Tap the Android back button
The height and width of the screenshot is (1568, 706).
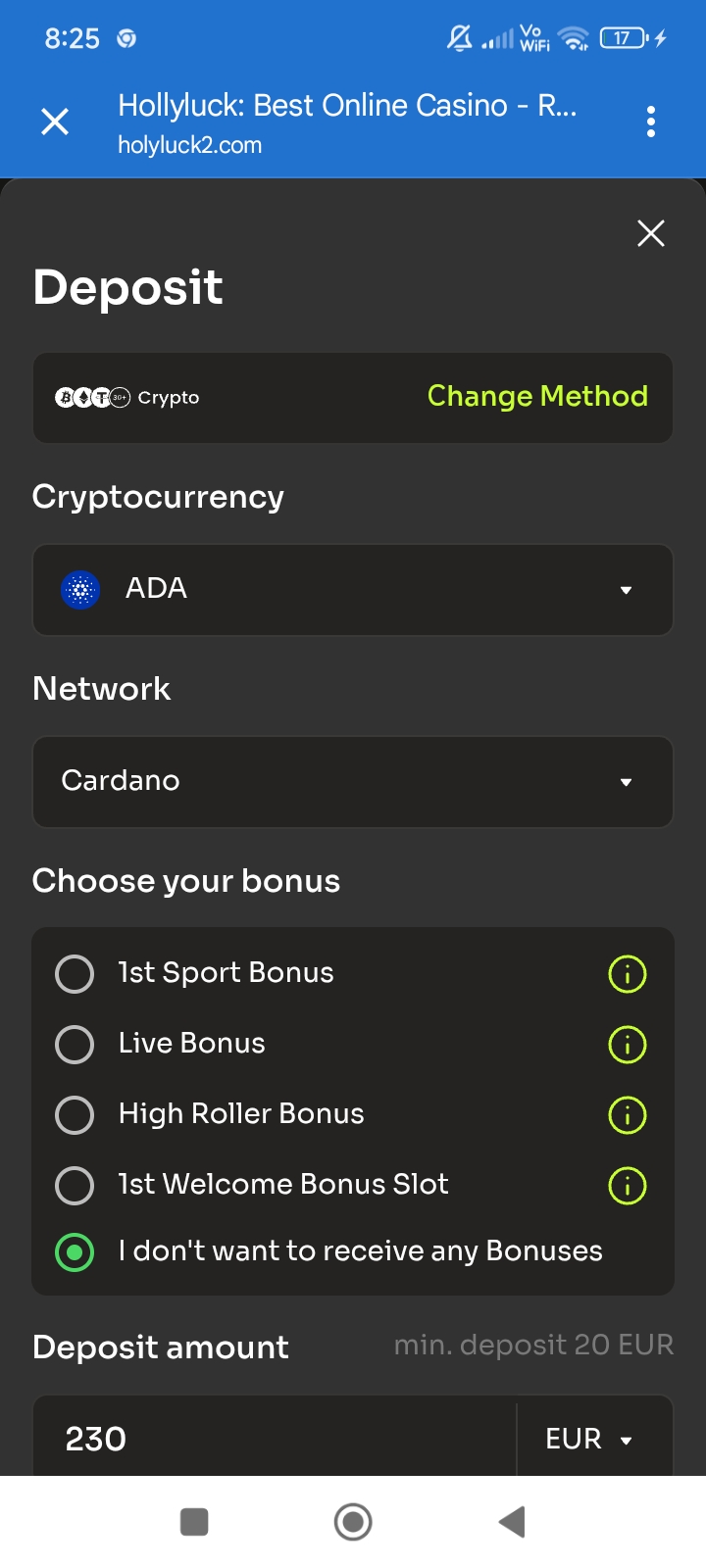512,1522
